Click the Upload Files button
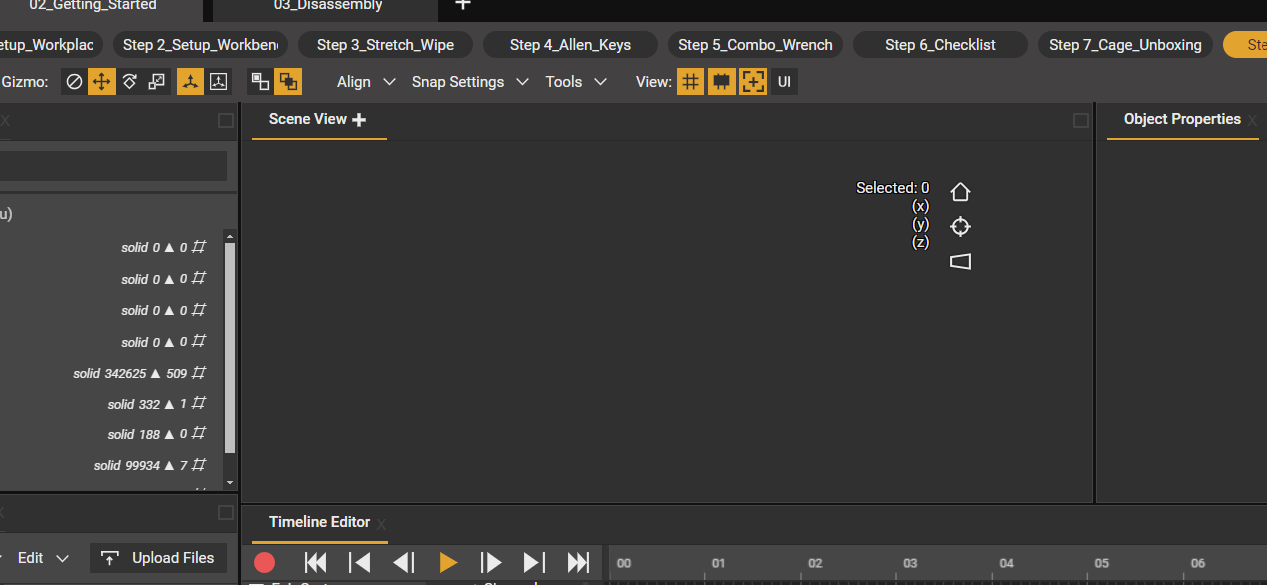The height and width of the screenshot is (585, 1267). coord(158,558)
